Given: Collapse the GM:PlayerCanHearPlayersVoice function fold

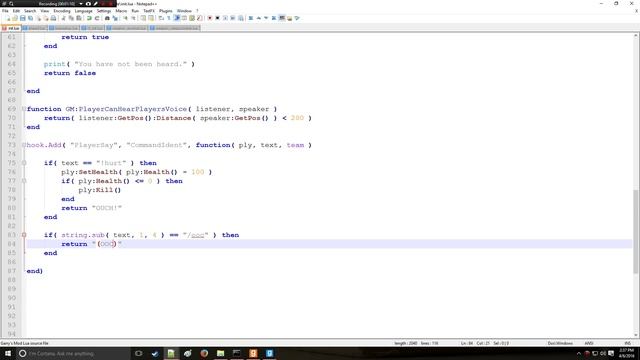Looking at the screenshot, I should pos(24,109).
